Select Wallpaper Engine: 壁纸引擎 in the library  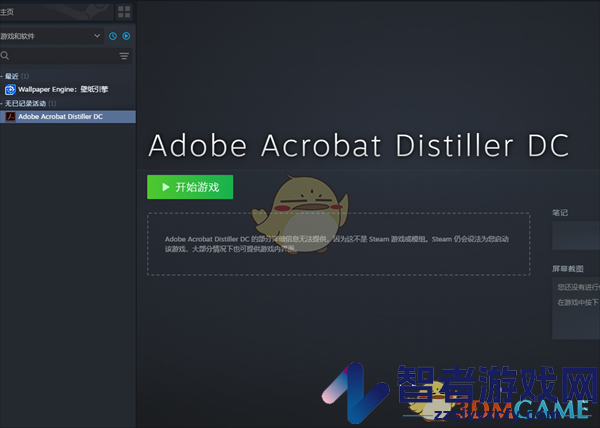[x=68, y=90]
